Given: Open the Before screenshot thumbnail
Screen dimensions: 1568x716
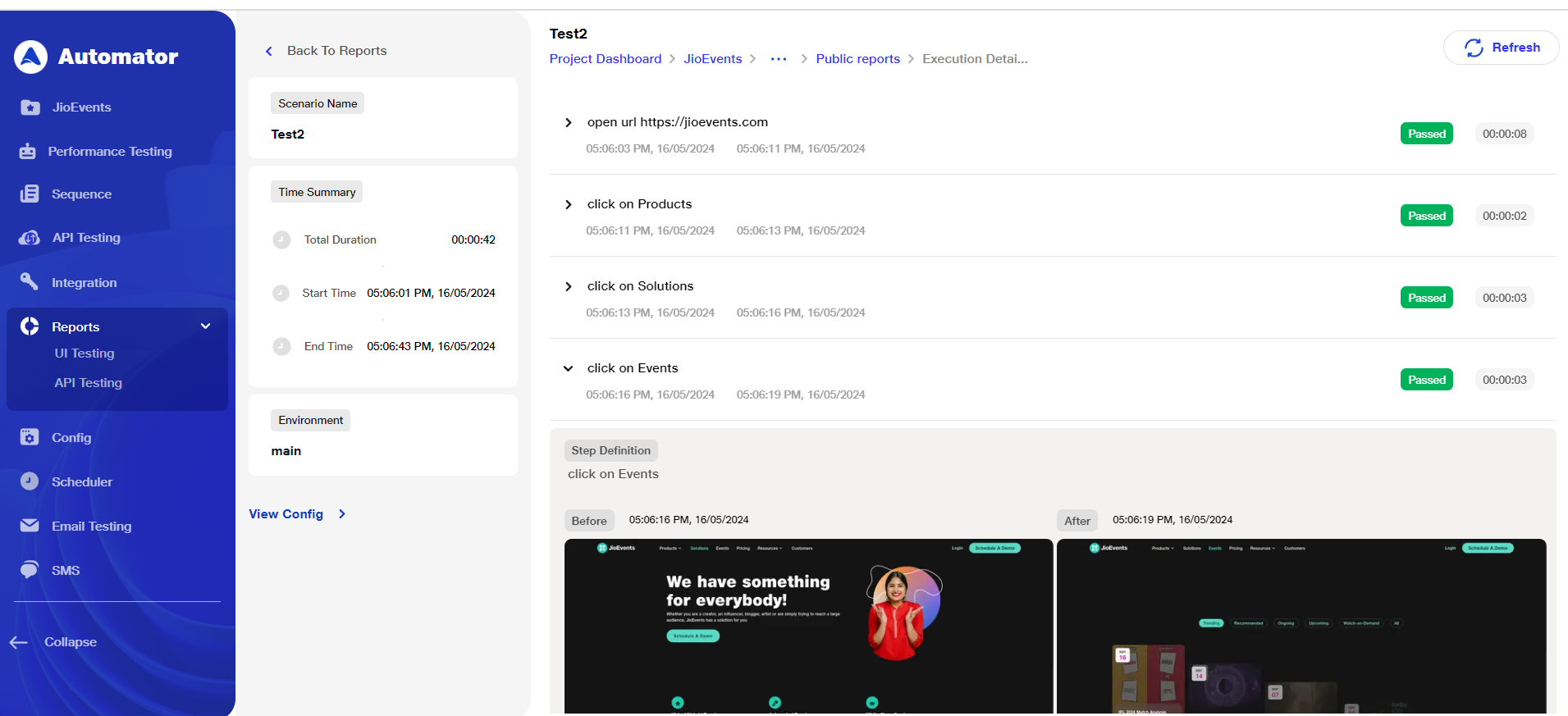Looking at the screenshot, I should pos(808,626).
